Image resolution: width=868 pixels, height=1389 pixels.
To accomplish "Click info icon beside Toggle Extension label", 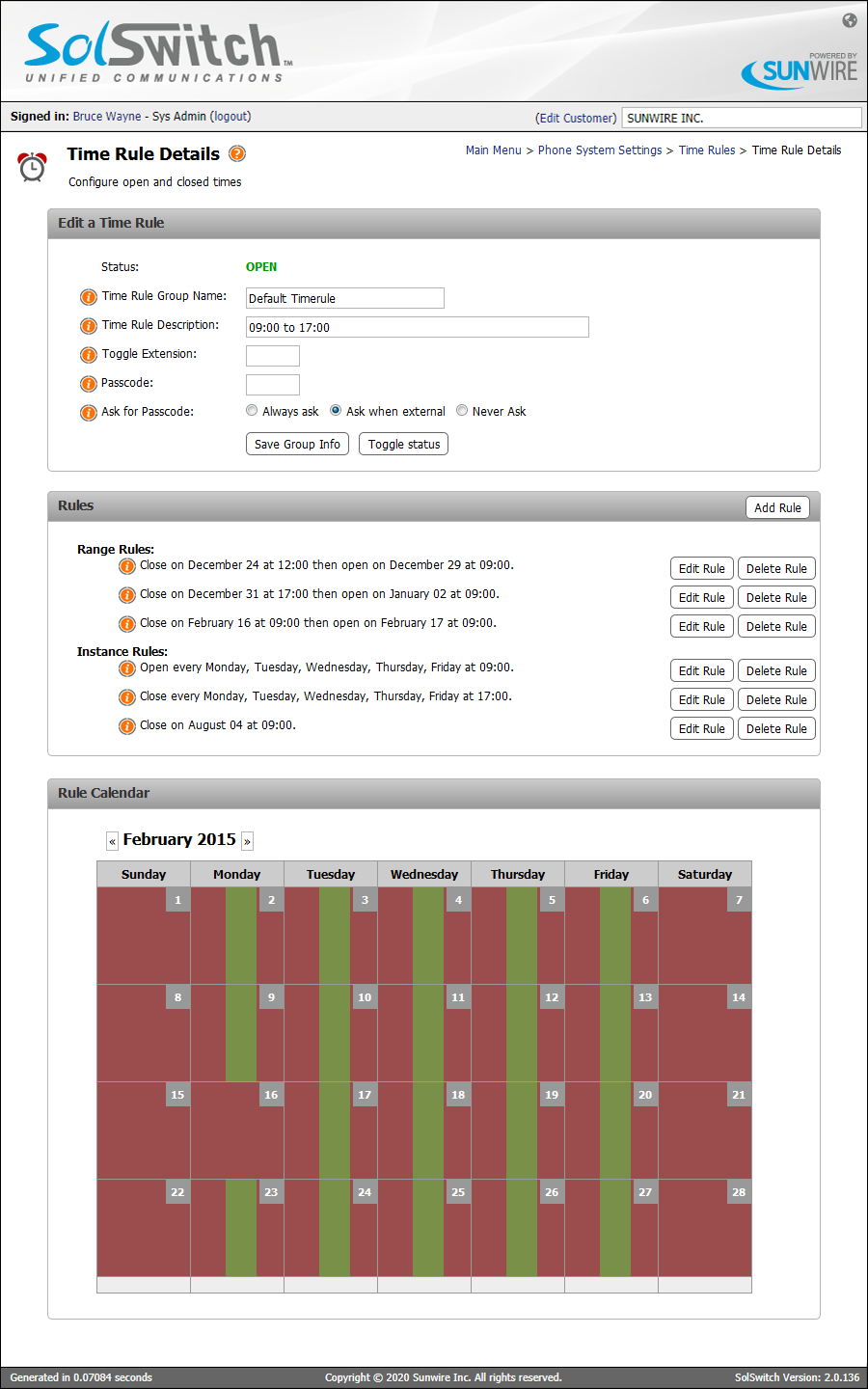I will click(88, 355).
